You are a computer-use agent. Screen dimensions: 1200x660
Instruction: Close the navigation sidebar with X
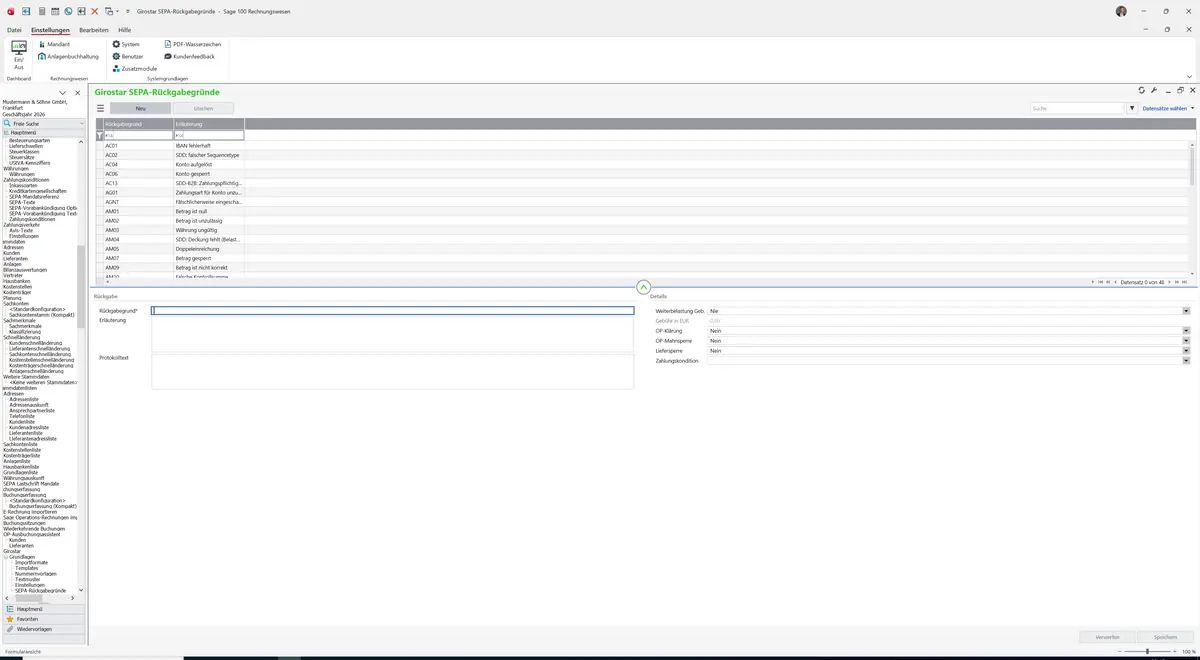click(77, 93)
